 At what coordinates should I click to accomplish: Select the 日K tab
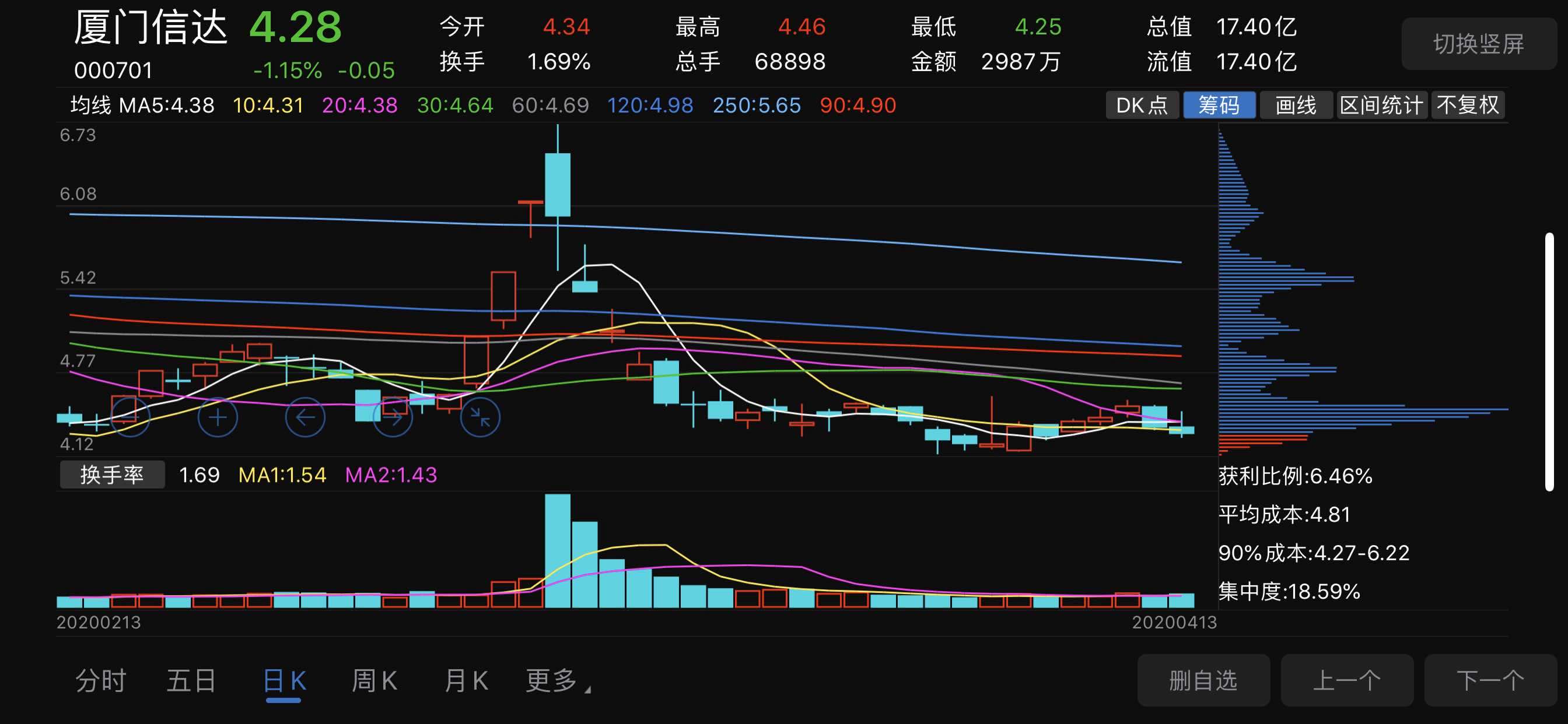tap(283, 680)
